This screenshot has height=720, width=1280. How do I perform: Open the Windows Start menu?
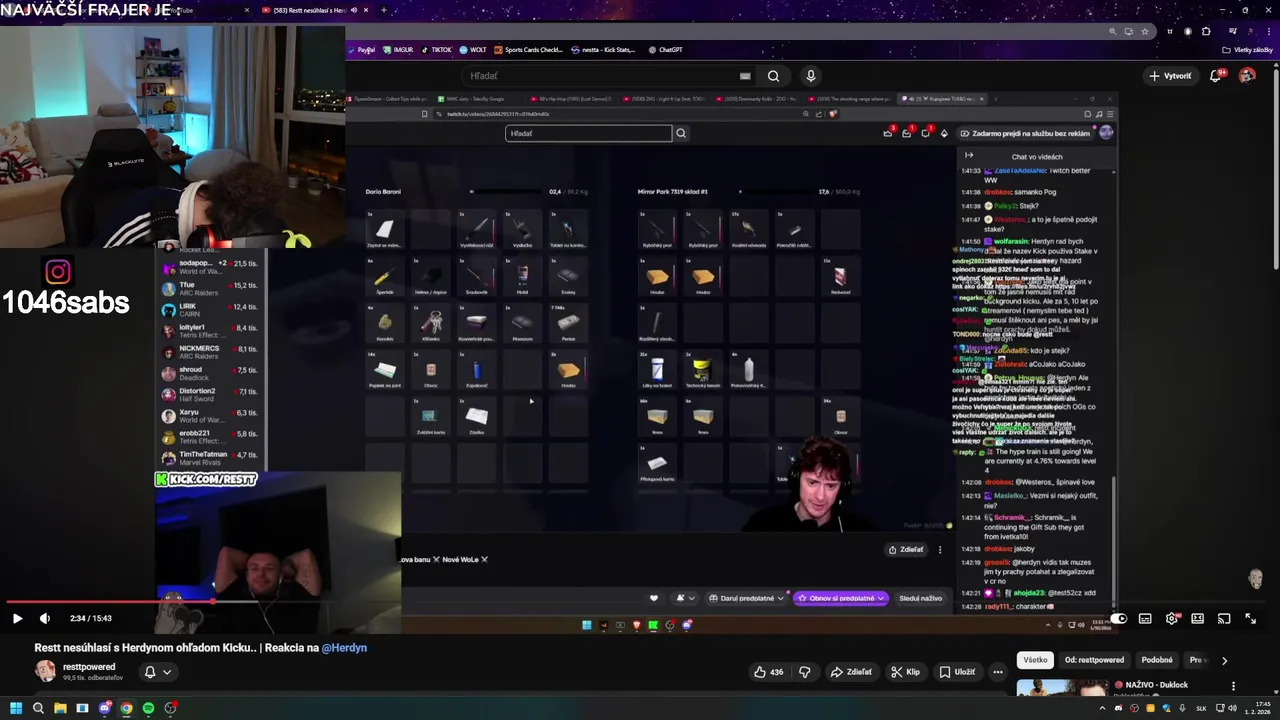(x=16, y=708)
